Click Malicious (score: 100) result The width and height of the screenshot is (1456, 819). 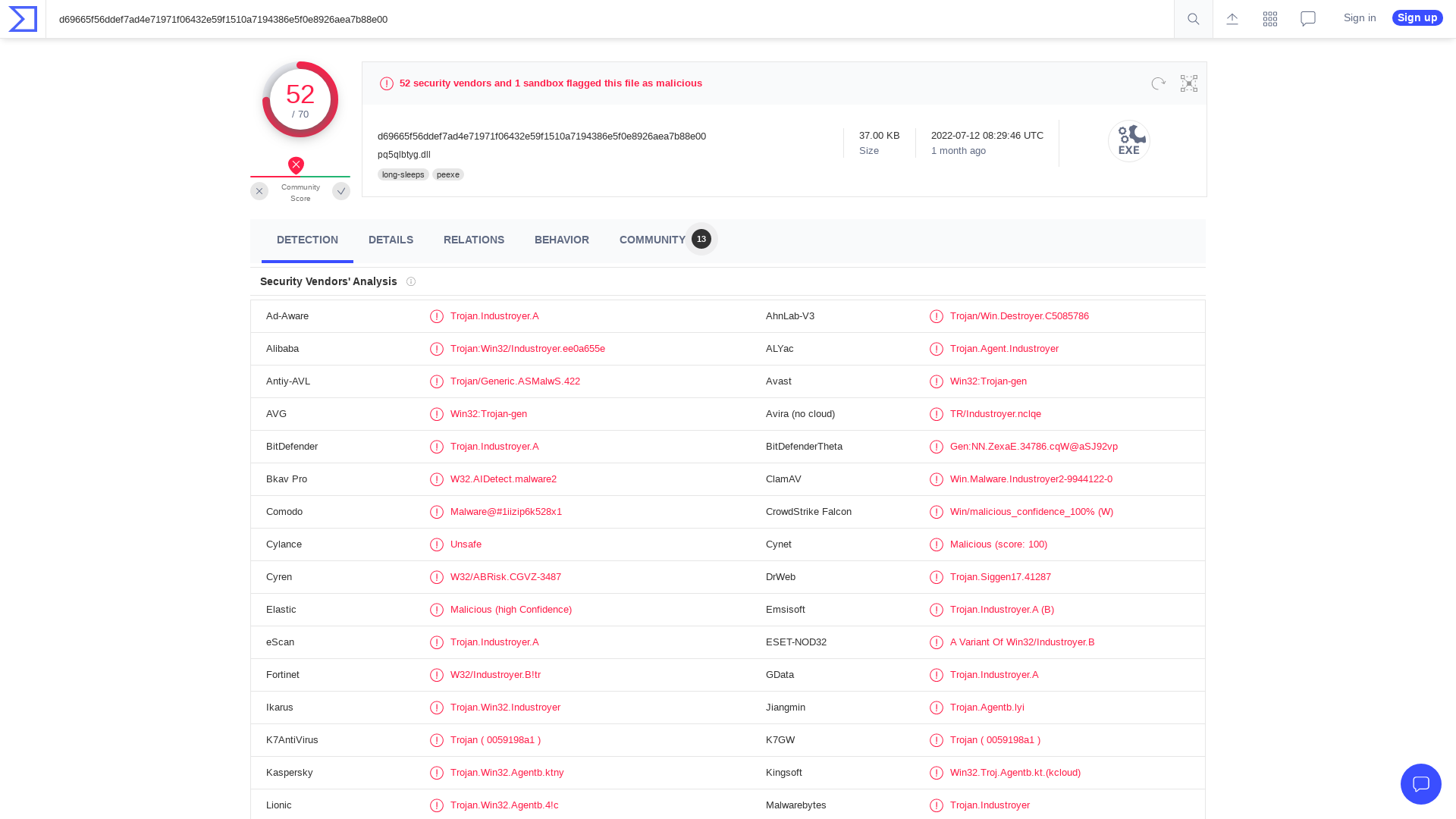click(x=999, y=544)
